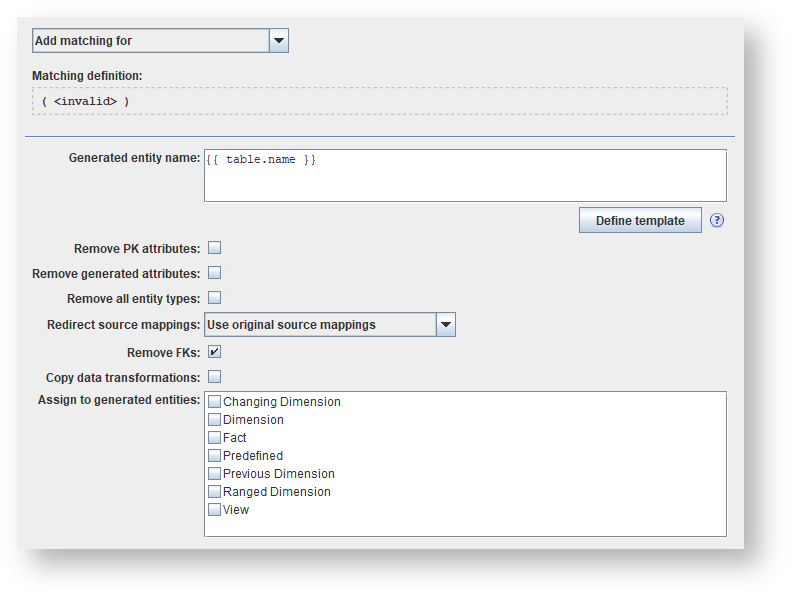Image resolution: width=792 pixels, height=597 pixels.
Task: Expand the Redirect source mappings dropdown arrow
Action: [446, 325]
